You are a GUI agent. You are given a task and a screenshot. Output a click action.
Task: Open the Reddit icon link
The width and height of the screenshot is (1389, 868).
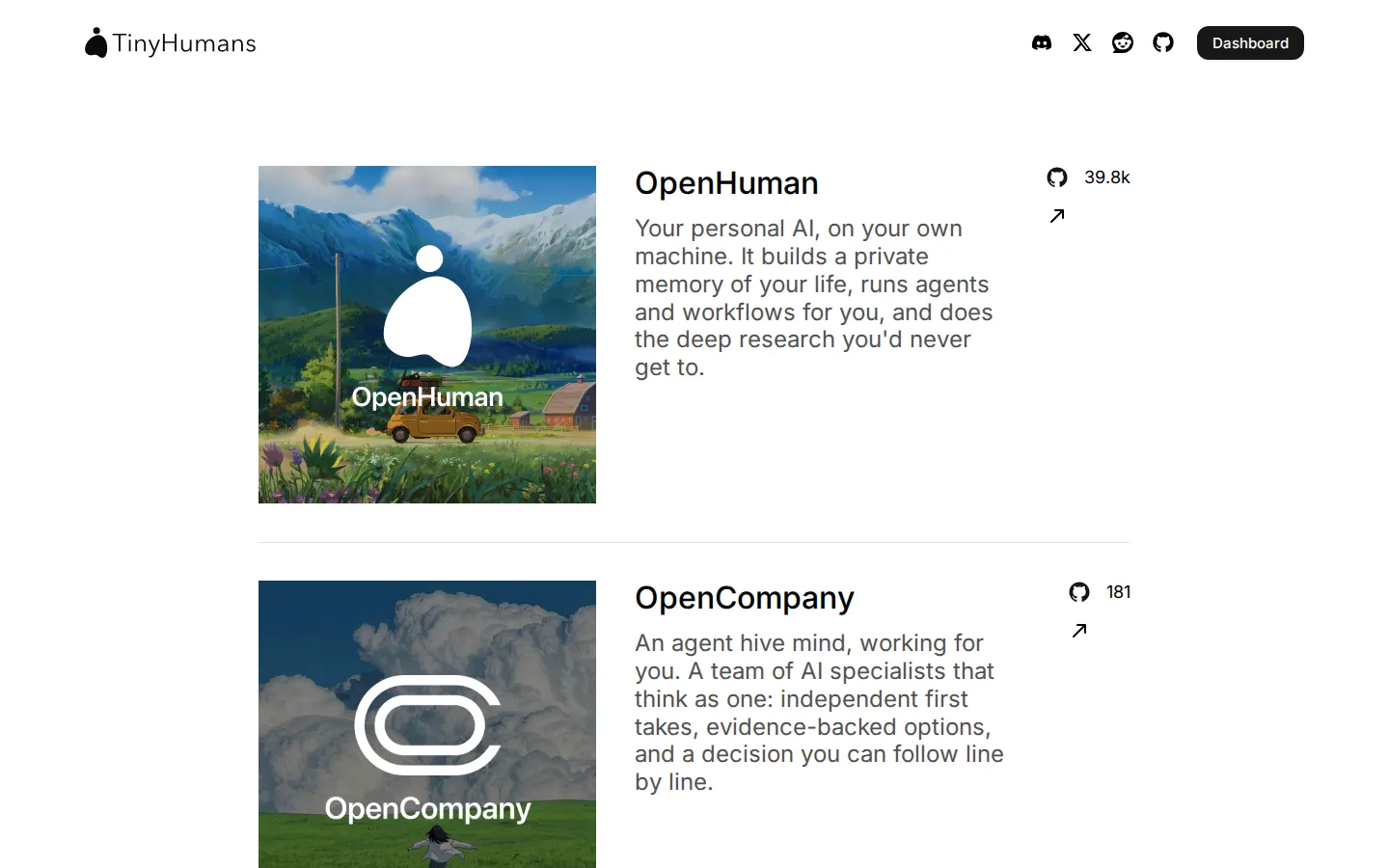(x=1123, y=42)
